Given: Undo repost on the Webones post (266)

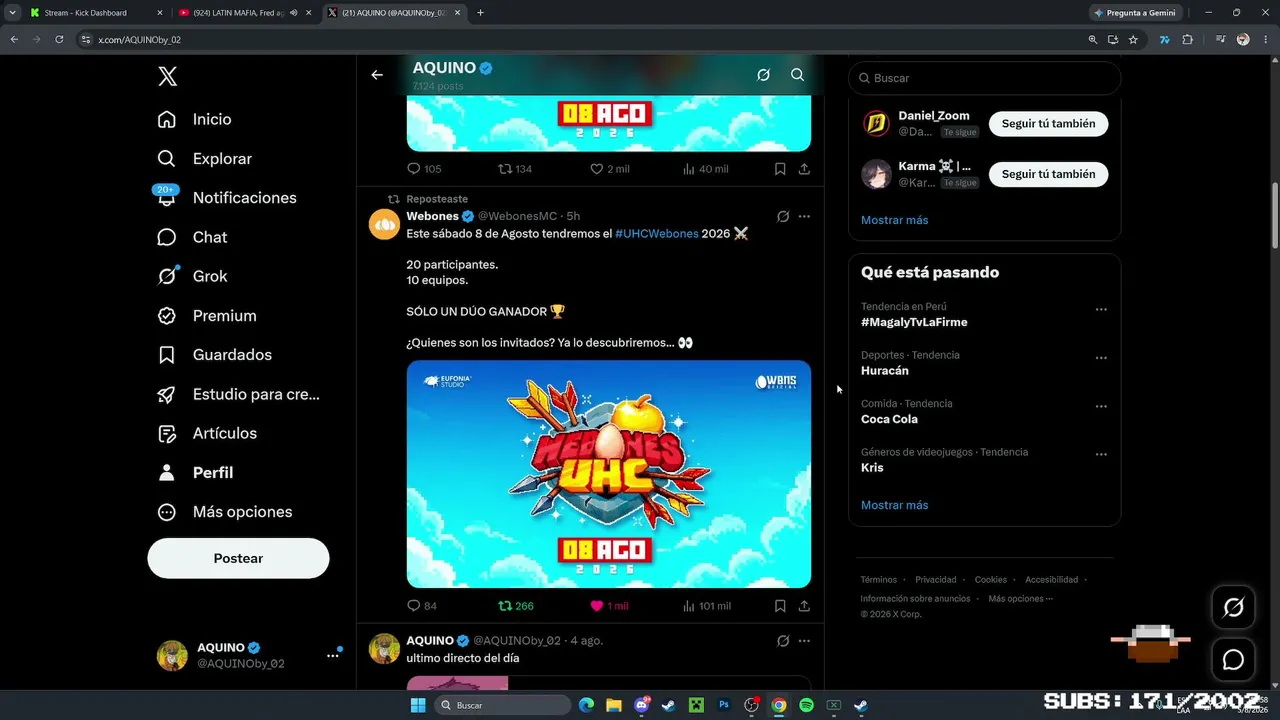Looking at the screenshot, I should point(516,606).
